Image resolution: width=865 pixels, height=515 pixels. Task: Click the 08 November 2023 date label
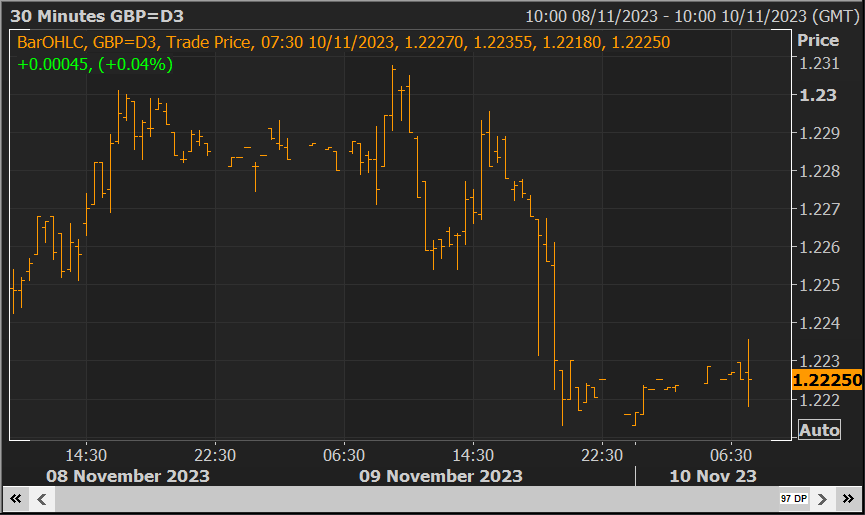[128, 476]
